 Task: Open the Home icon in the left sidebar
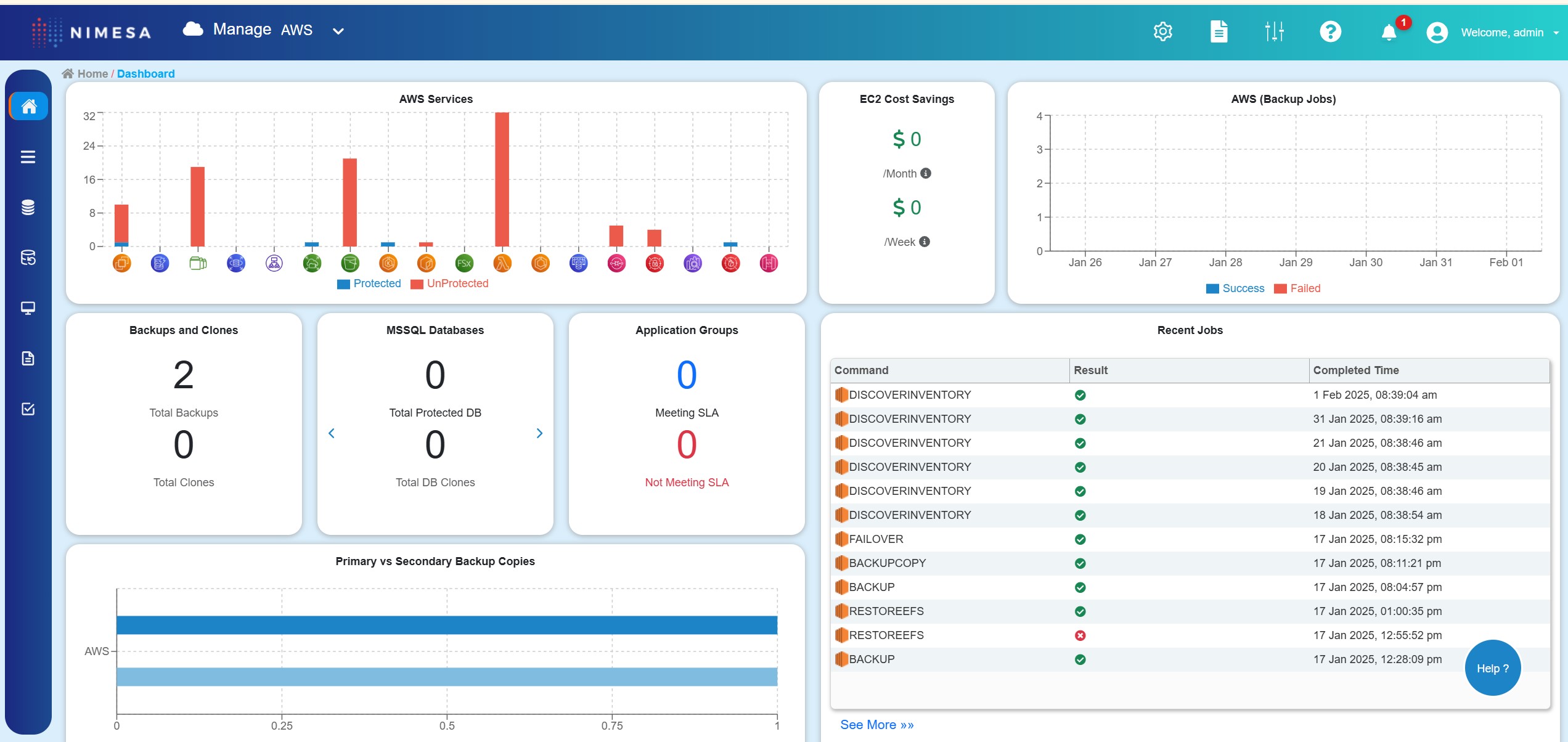28,106
